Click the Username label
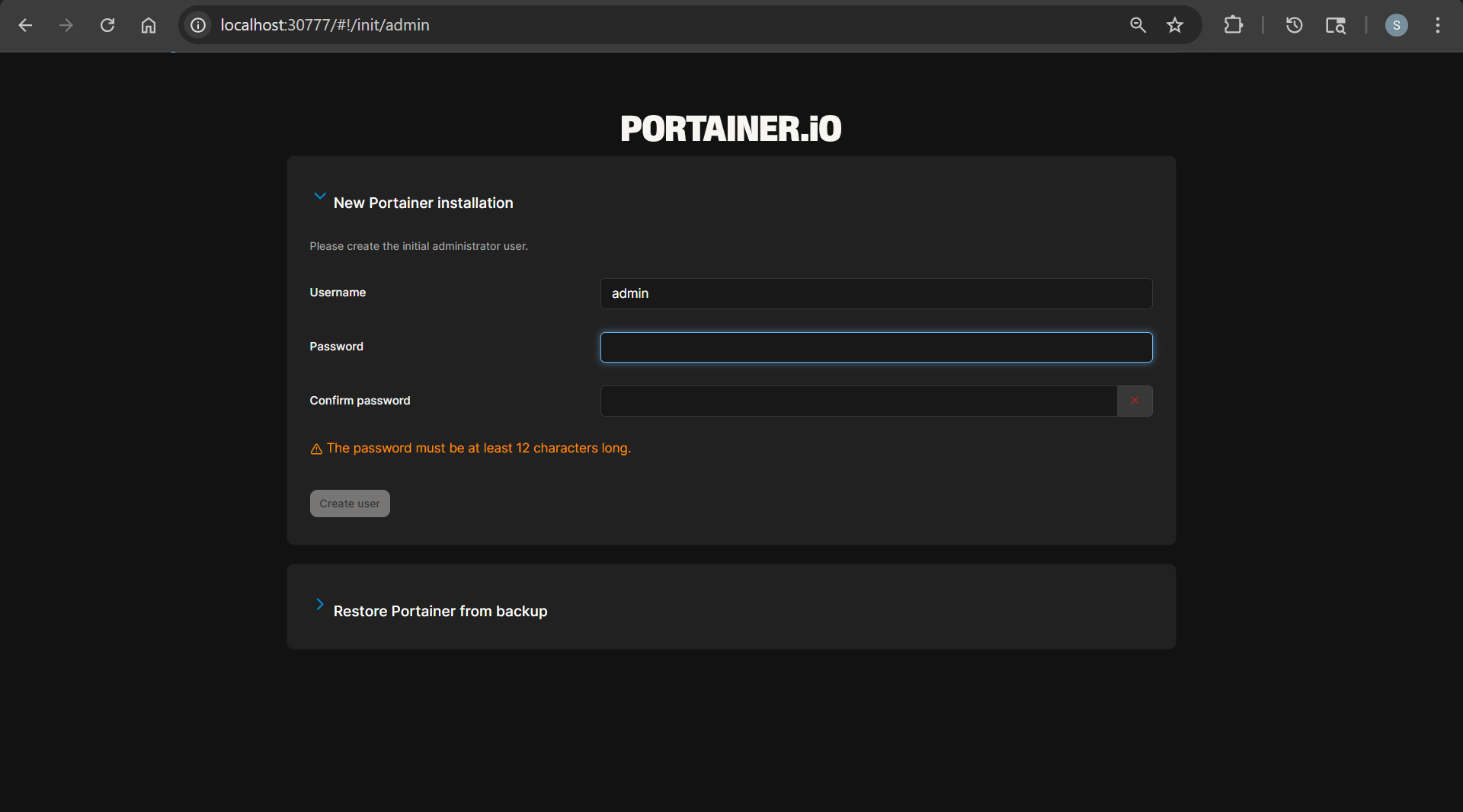This screenshot has width=1463, height=812. tap(338, 293)
